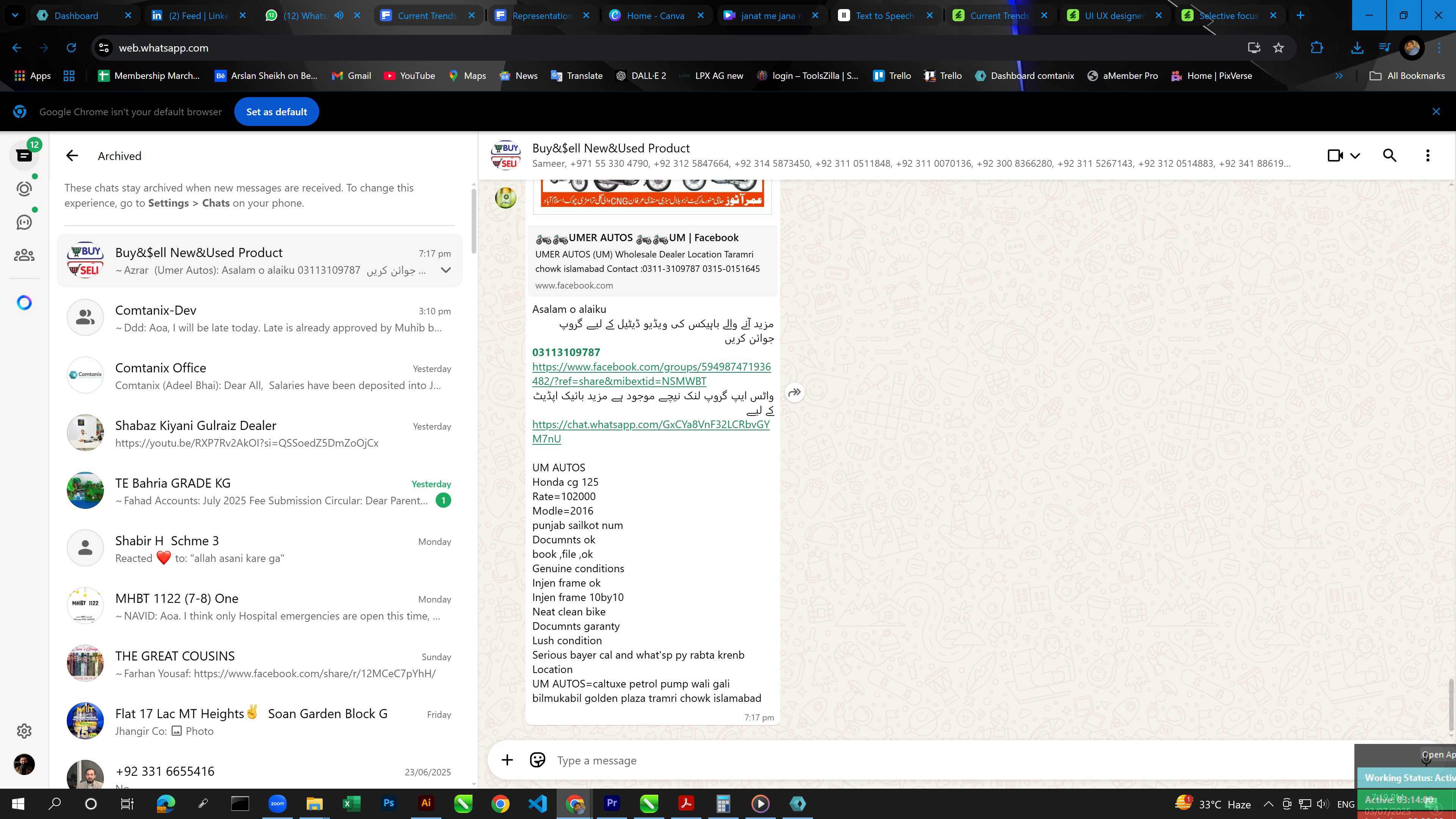1456x819 pixels.
Task: Open the Chrome extensions puzzle icon
Action: [1317, 48]
